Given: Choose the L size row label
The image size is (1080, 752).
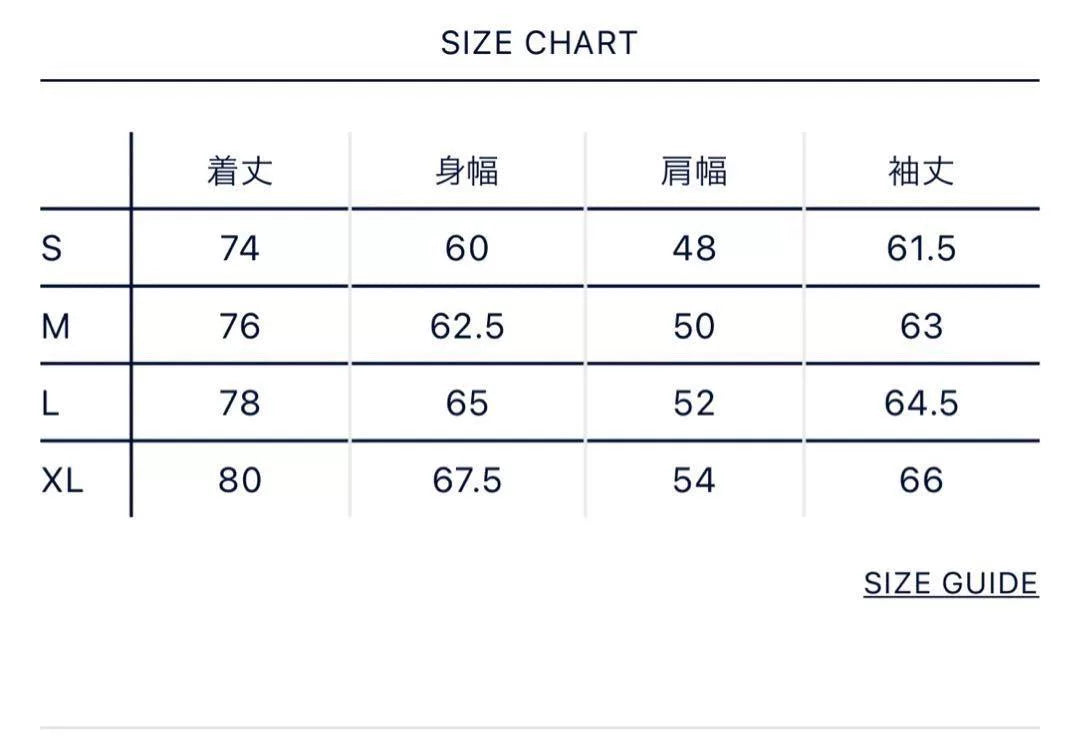Looking at the screenshot, I should (50, 403).
